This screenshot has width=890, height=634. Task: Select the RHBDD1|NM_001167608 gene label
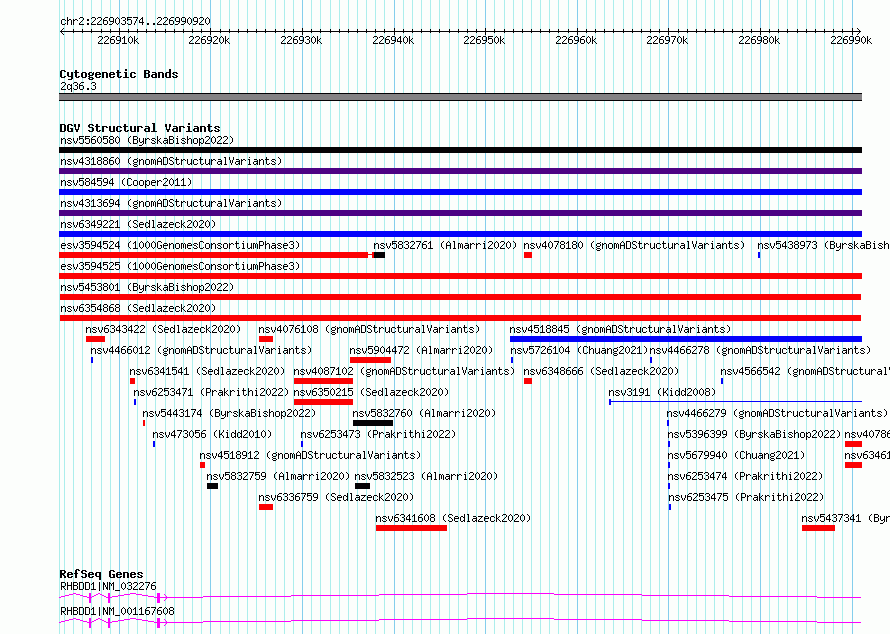click(117, 611)
